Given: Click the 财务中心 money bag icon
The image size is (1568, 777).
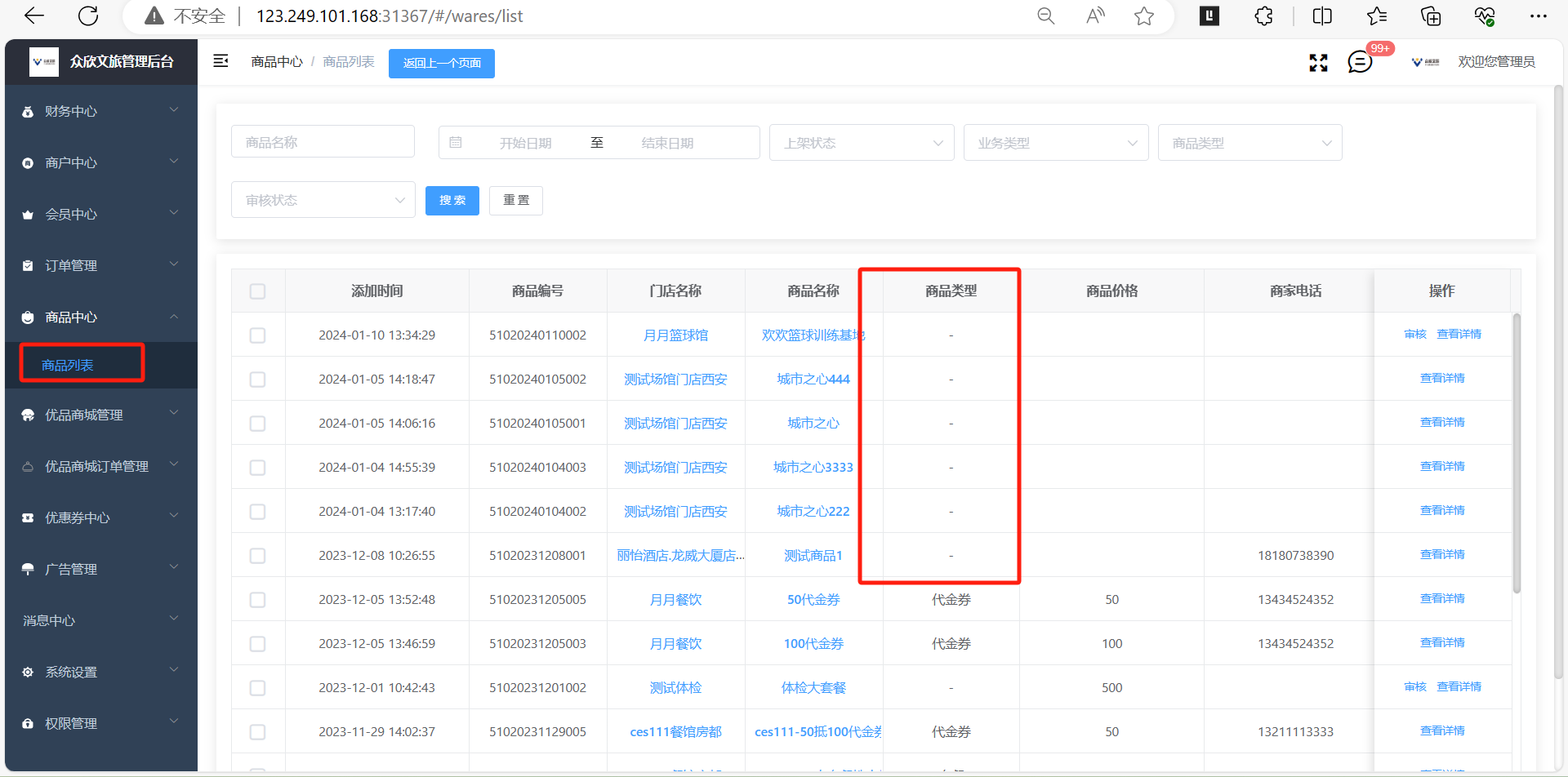Looking at the screenshot, I should [x=28, y=112].
